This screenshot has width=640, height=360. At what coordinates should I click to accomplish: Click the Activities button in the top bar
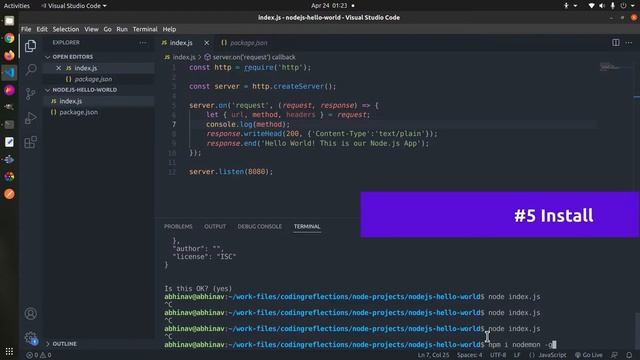click(17, 6)
